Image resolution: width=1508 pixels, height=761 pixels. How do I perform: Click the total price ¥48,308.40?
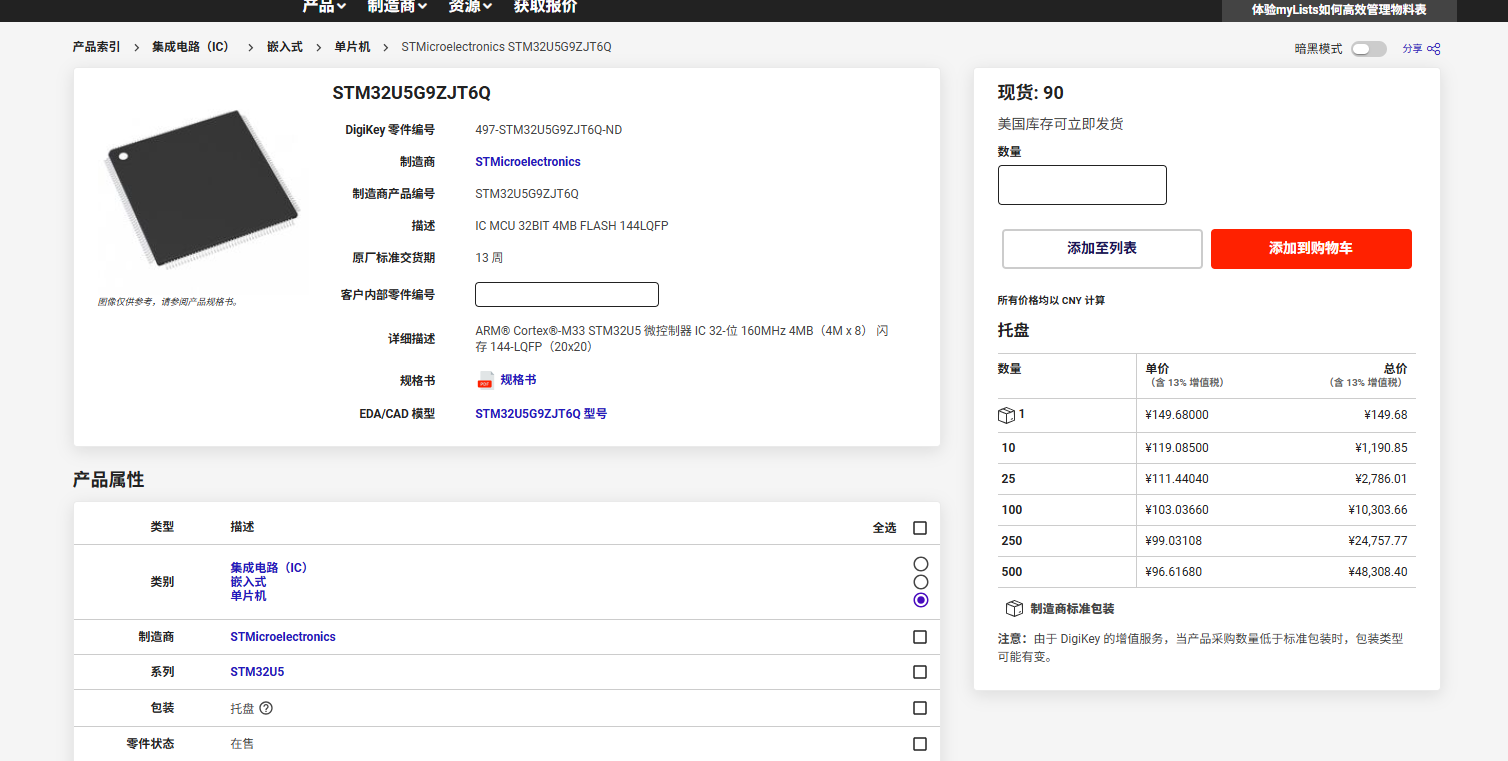(1378, 572)
